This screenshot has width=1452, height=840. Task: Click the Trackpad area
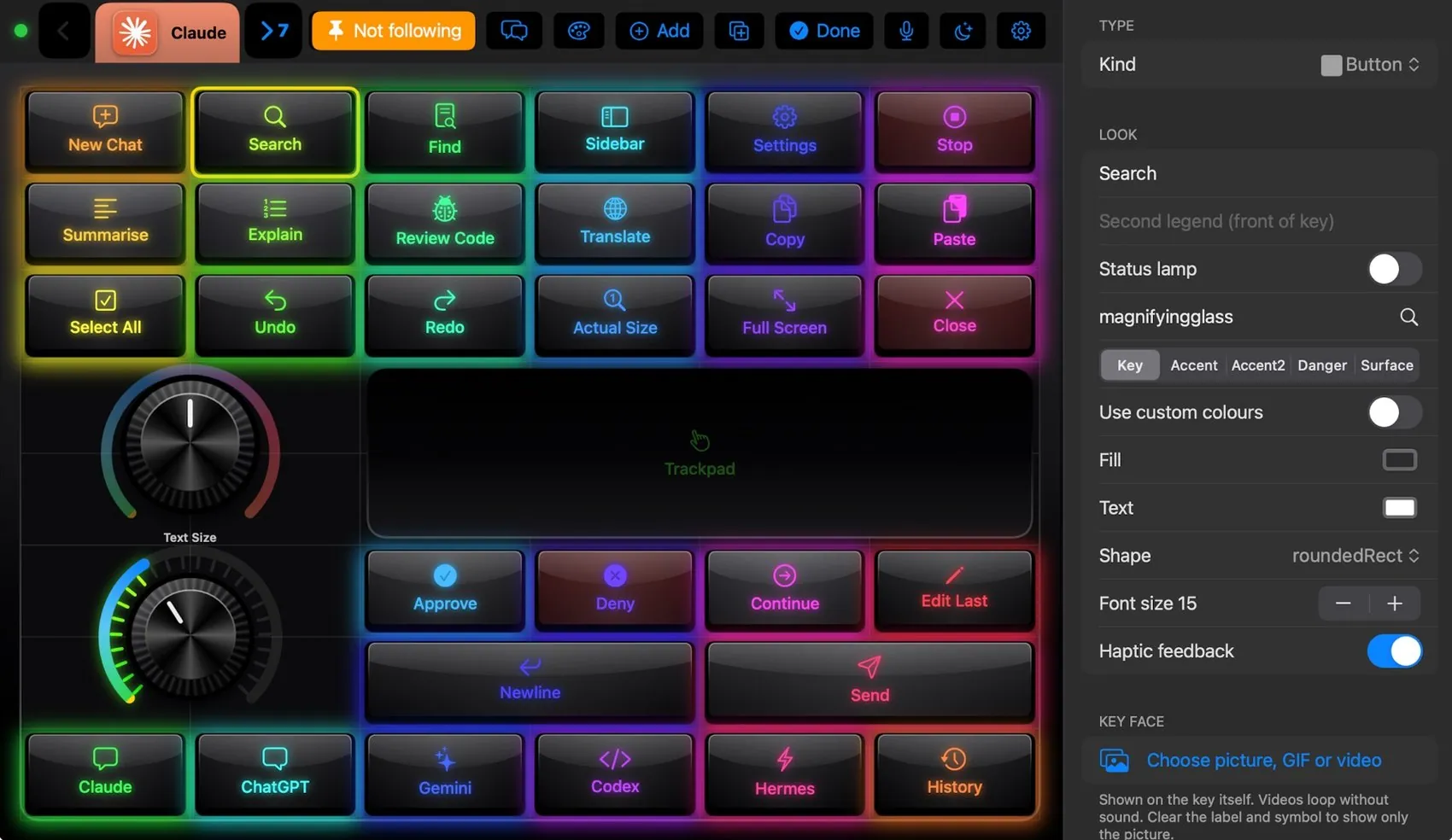click(700, 453)
